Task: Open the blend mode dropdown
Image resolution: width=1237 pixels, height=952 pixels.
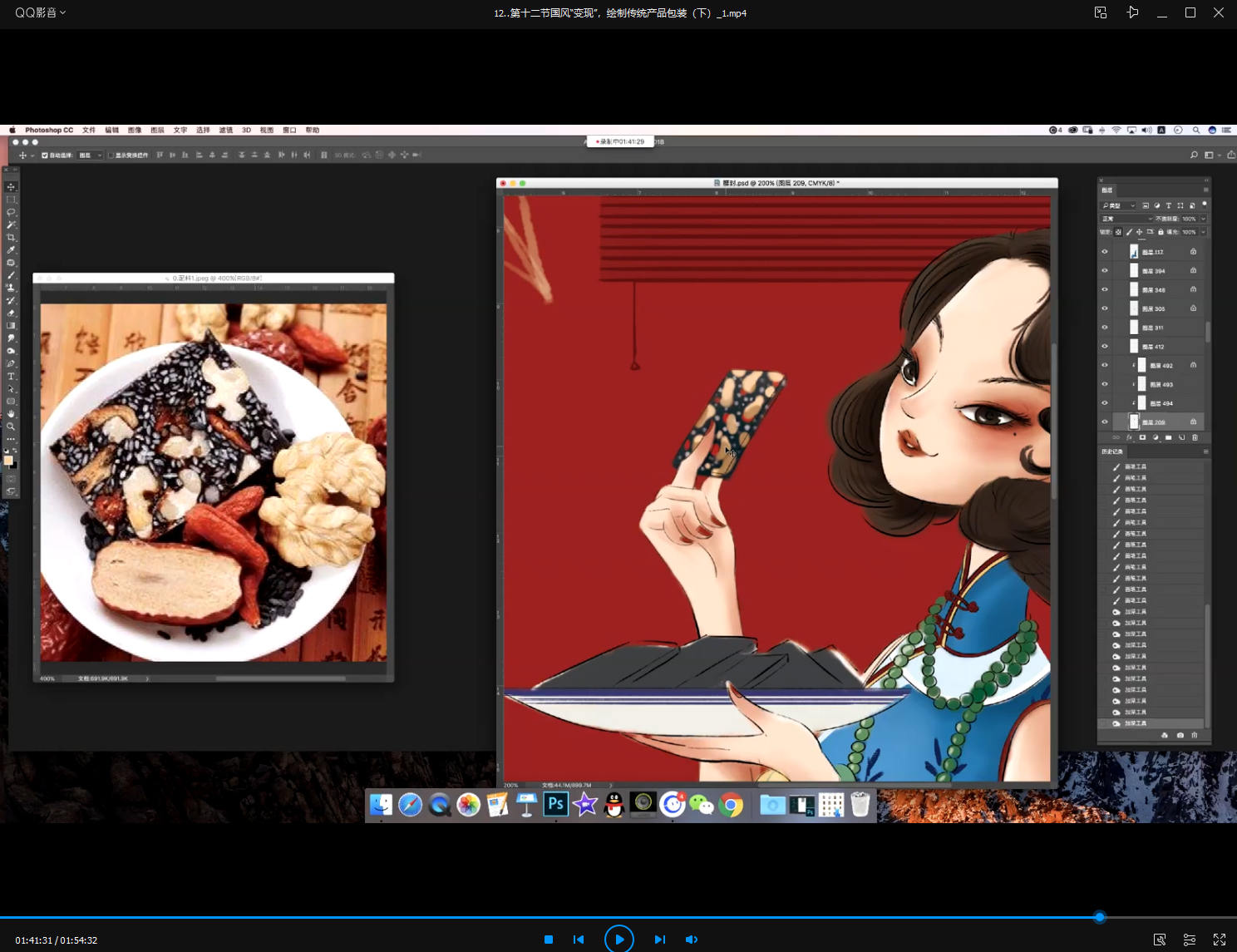Action: point(1126,219)
